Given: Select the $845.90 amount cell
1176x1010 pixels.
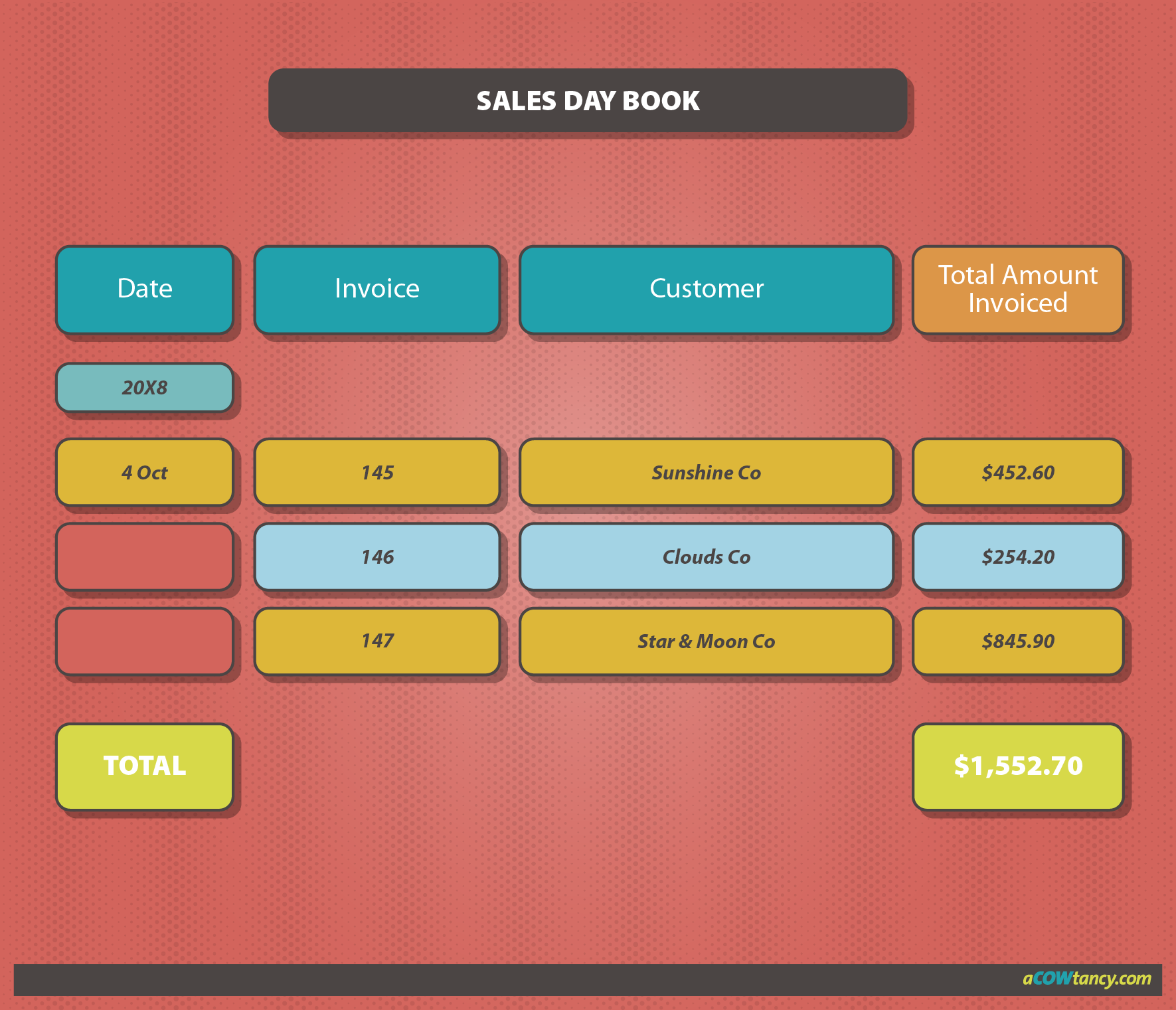Looking at the screenshot, I should pyautogui.click(x=1017, y=641).
